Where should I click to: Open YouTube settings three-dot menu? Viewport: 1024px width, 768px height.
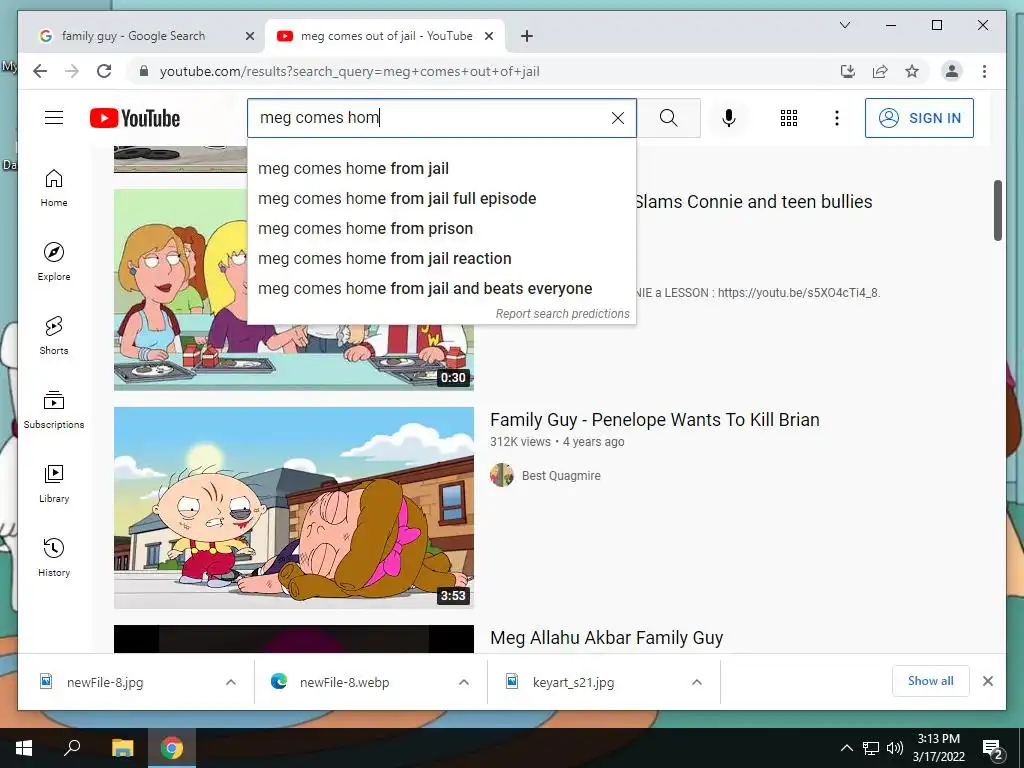pyautogui.click(x=837, y=118)
